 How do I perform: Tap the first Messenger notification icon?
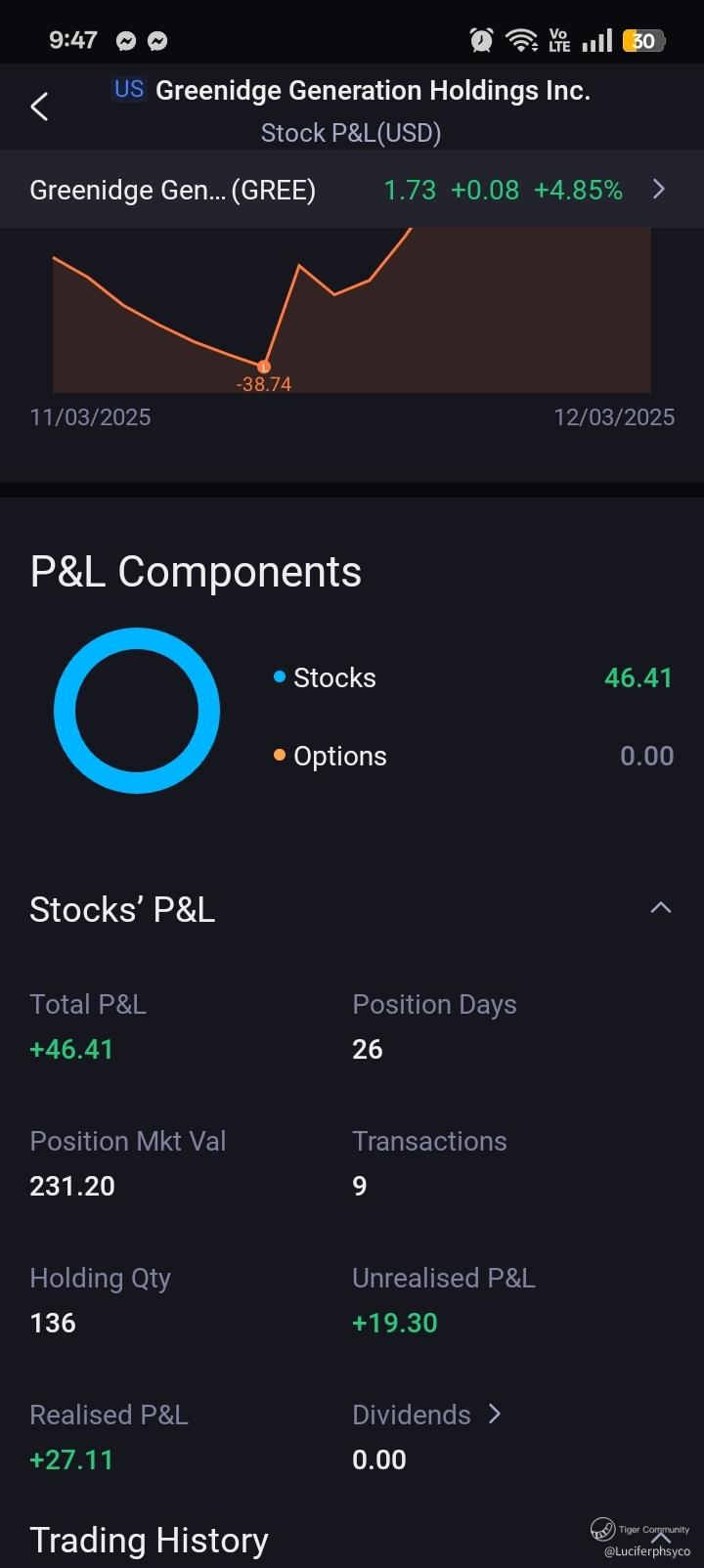(125, 41)
